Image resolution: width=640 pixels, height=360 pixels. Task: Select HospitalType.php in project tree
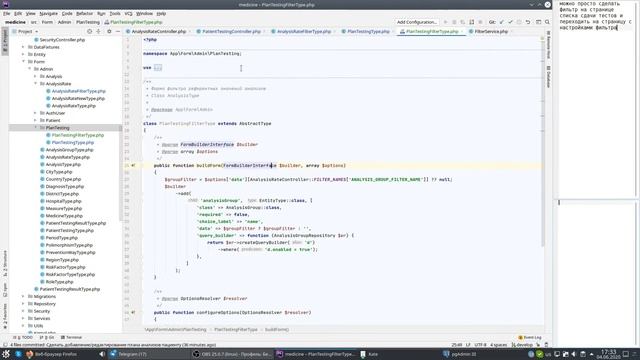pos(61,201)
